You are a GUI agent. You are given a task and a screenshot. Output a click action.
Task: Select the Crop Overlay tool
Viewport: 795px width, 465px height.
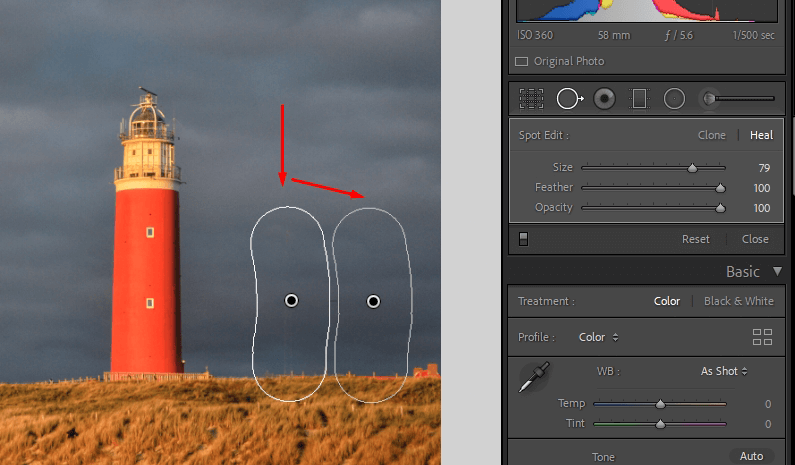point(531,98)
